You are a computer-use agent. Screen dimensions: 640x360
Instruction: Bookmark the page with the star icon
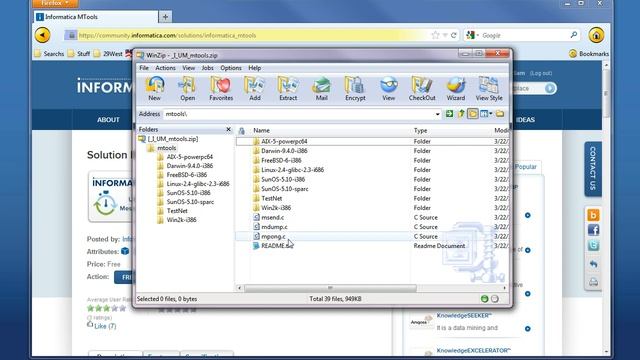[x=435, y=36]
